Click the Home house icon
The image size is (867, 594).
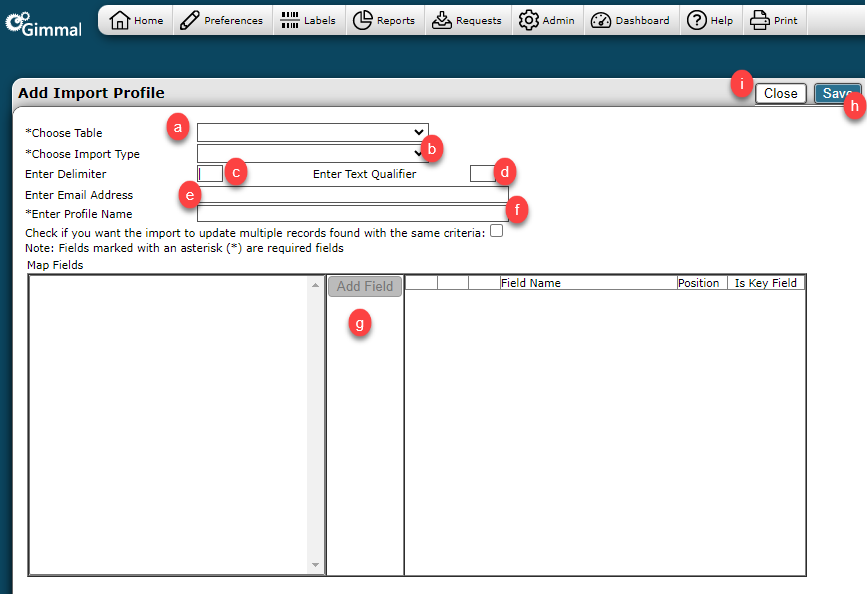click(x=120, y=20)
